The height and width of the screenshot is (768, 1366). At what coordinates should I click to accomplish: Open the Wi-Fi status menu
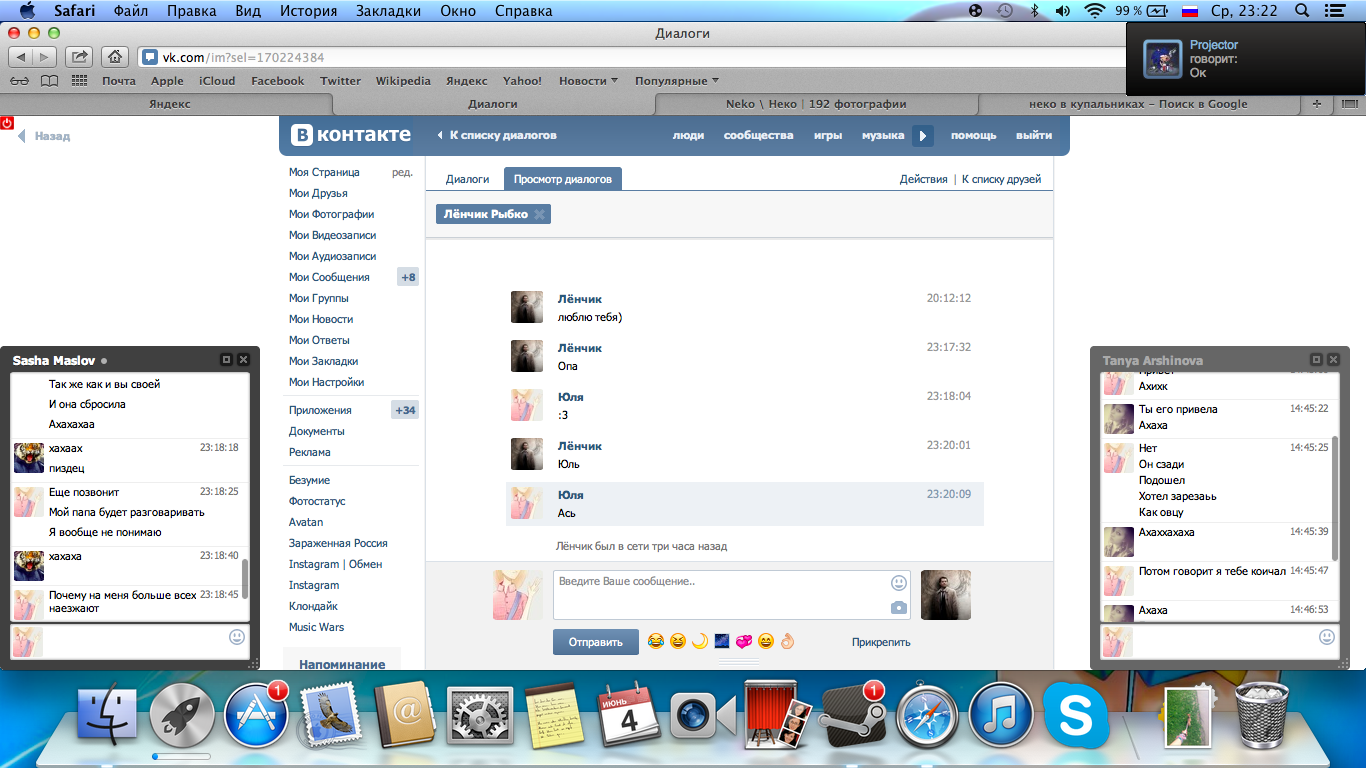point(1094,11)
